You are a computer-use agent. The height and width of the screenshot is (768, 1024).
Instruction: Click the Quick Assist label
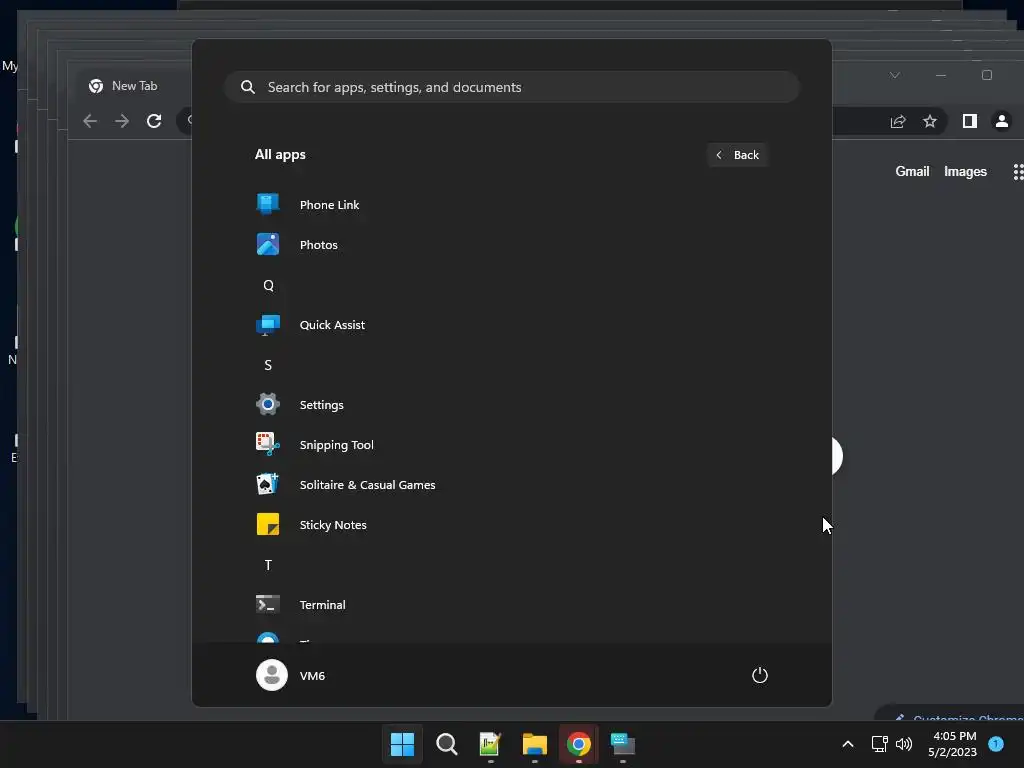(x=332, y=325)
